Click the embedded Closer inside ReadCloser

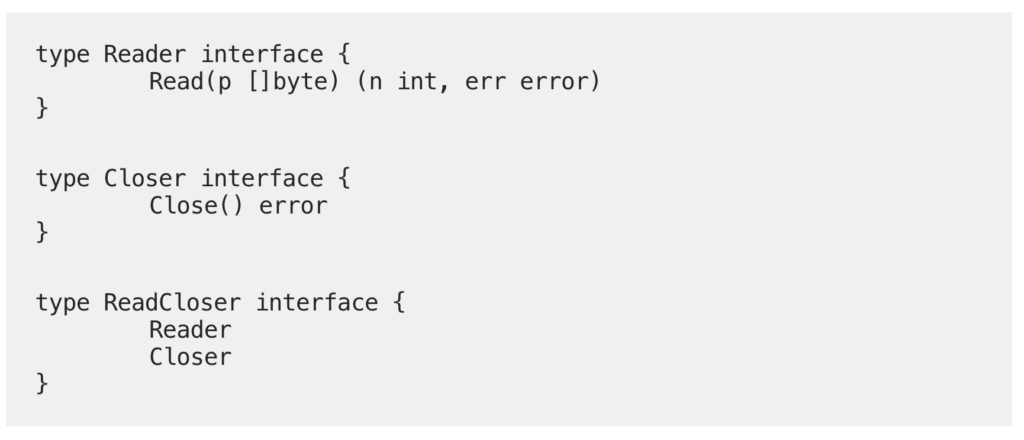pyautogui.click(x=190, y=357)
